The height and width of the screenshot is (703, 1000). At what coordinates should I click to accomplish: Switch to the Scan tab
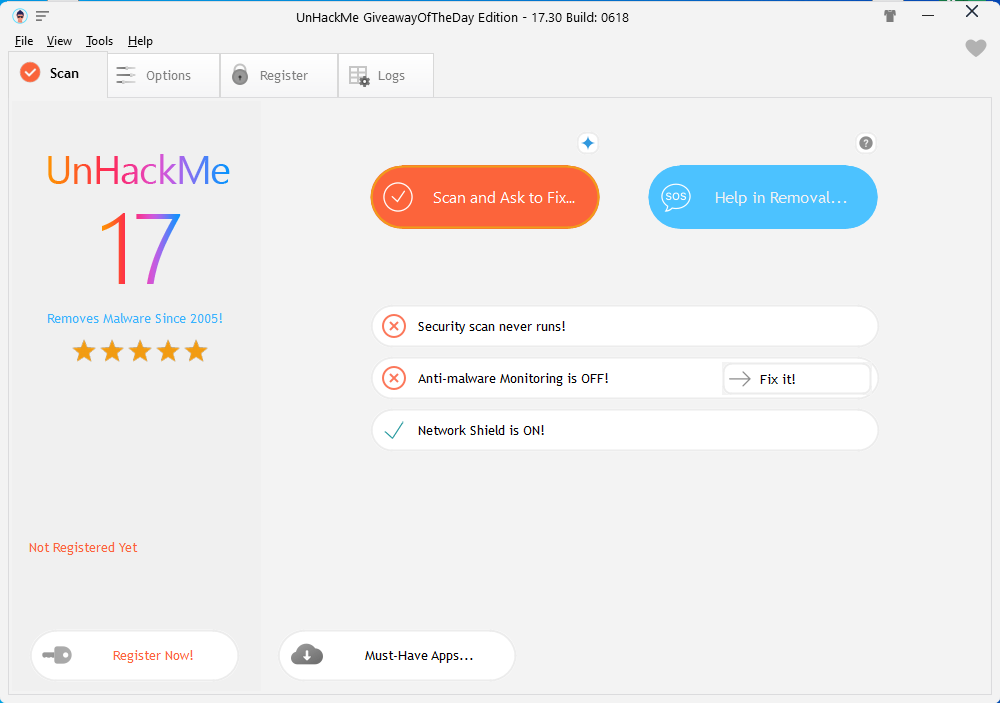(x=58, y=74)
